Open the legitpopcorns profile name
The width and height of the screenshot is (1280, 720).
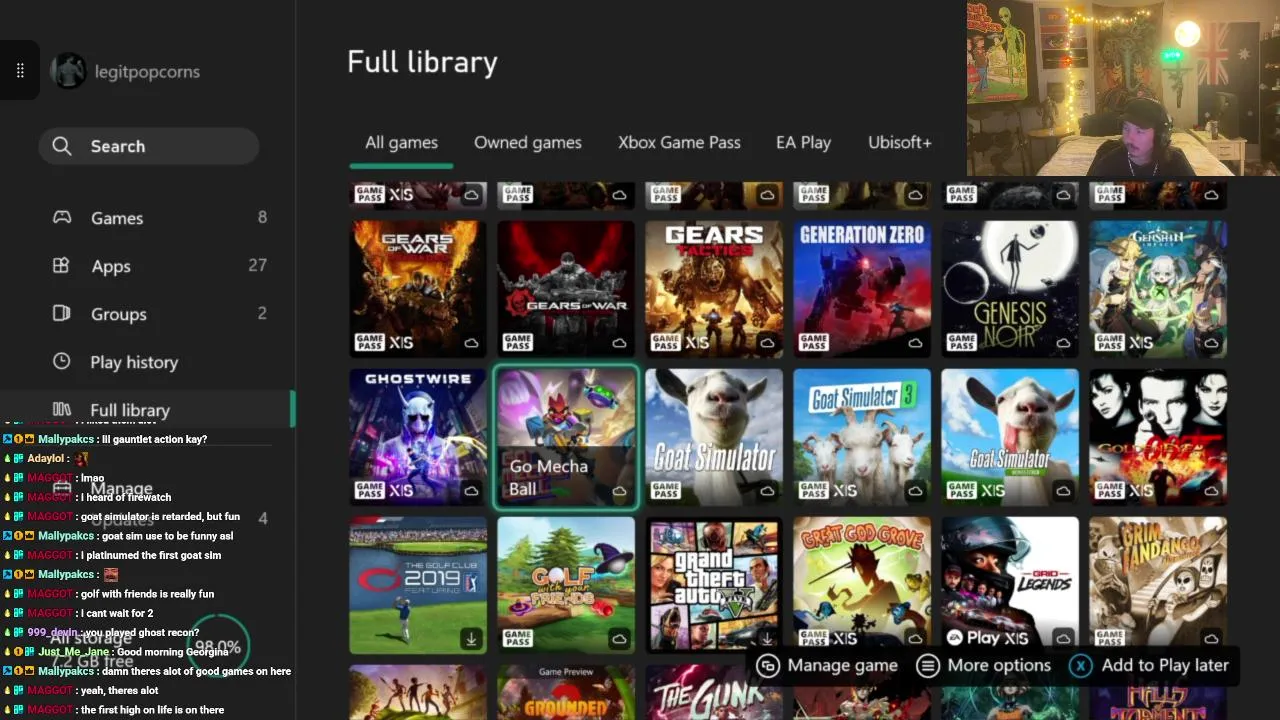pyautogui.click(x=147, y=71)
